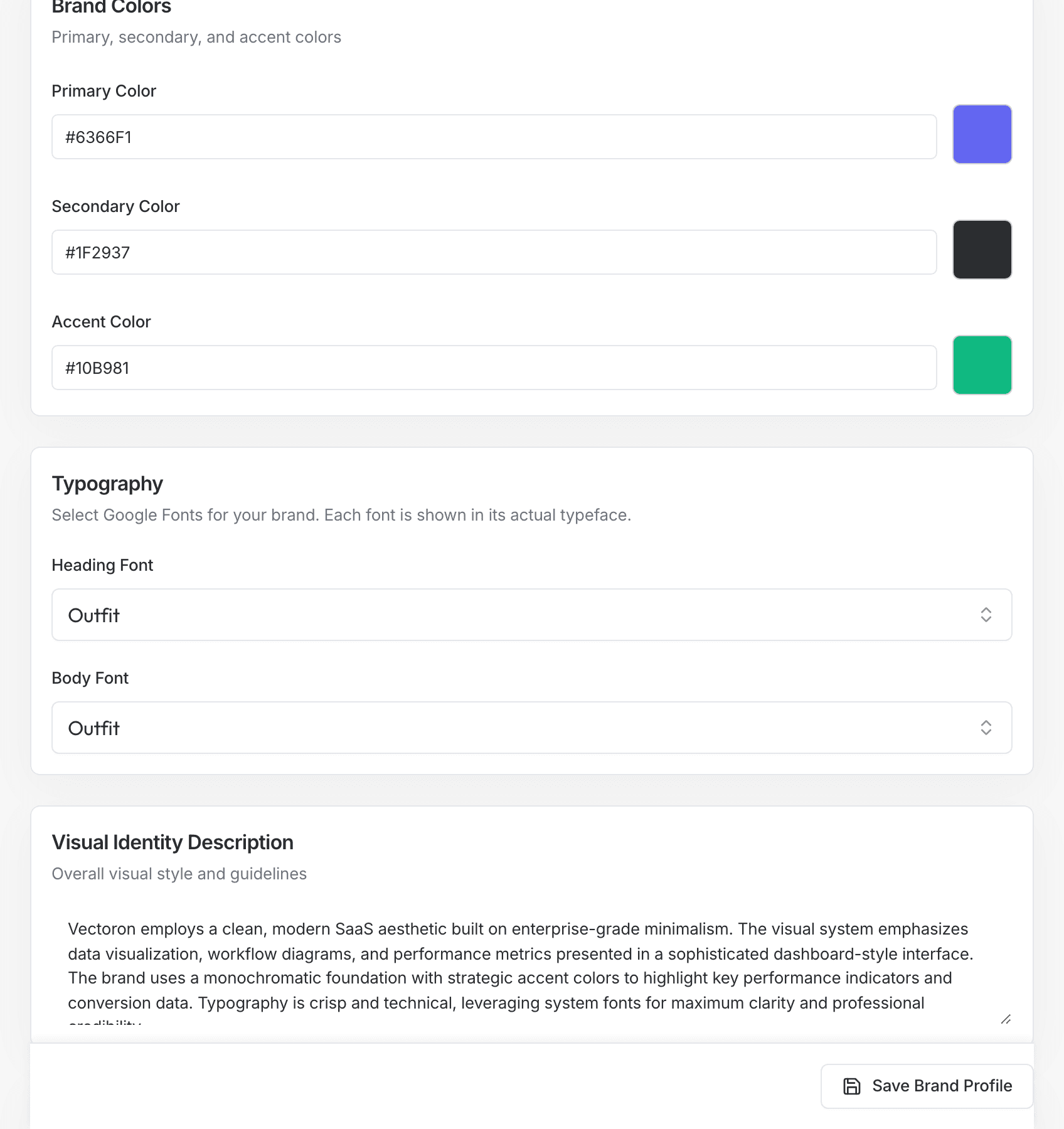This screenshot has width=1064, height=1129.
Task: Click the Body Font label
Action: (90, 678)
